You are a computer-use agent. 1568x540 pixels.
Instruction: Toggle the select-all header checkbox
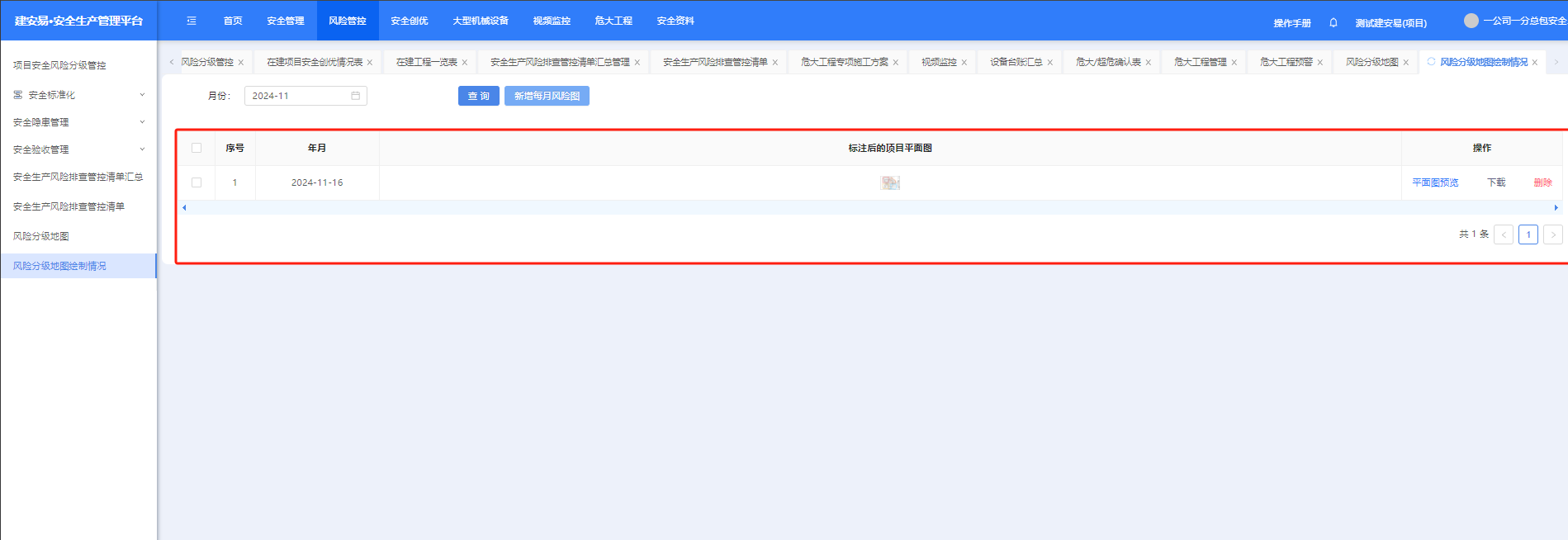[197, 148]
